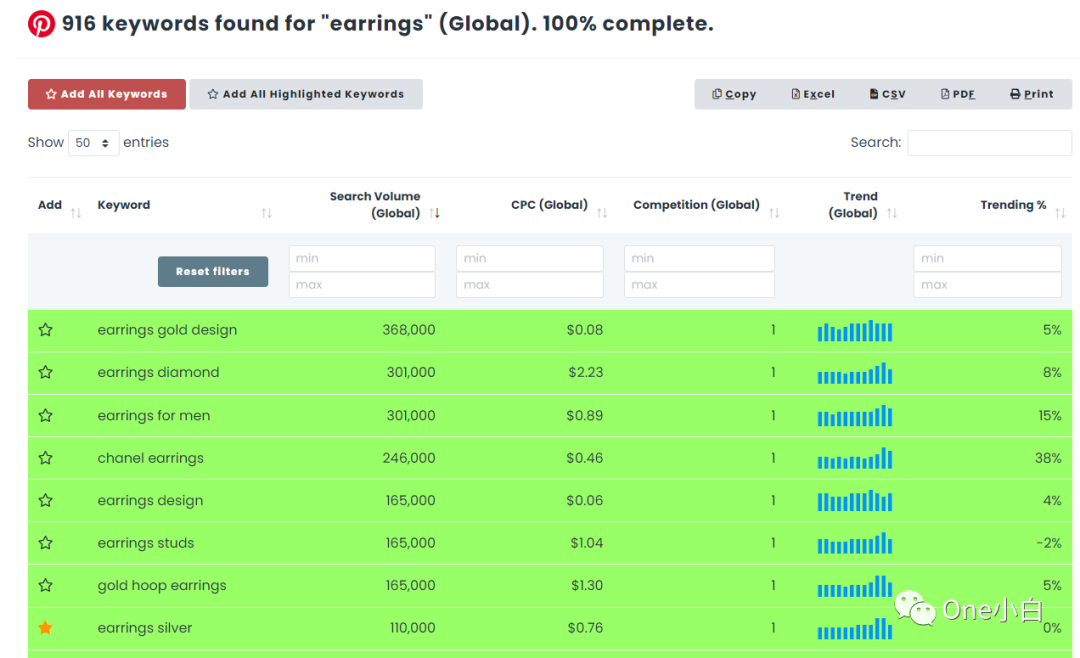Add "earrings diamond" keyword via star
The width and height of the screenshot is (1080, 658).
pyautogui.click(x=45, y=372)
